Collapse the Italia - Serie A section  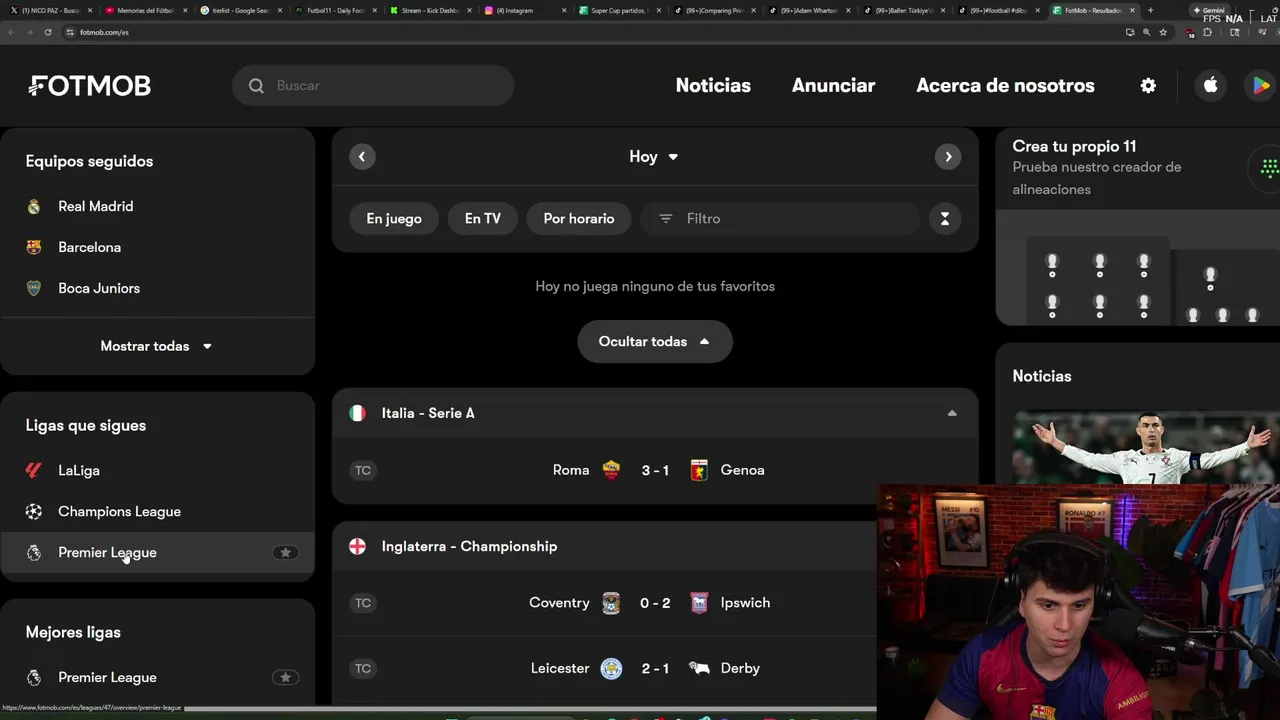click(952, 413)
